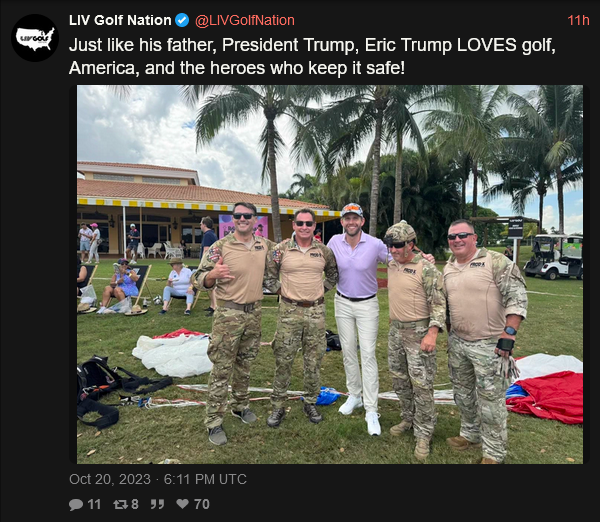The image size is (600, 522).
Task: Click the blue verified checkmark badge
Action: (x=182, y=20)
